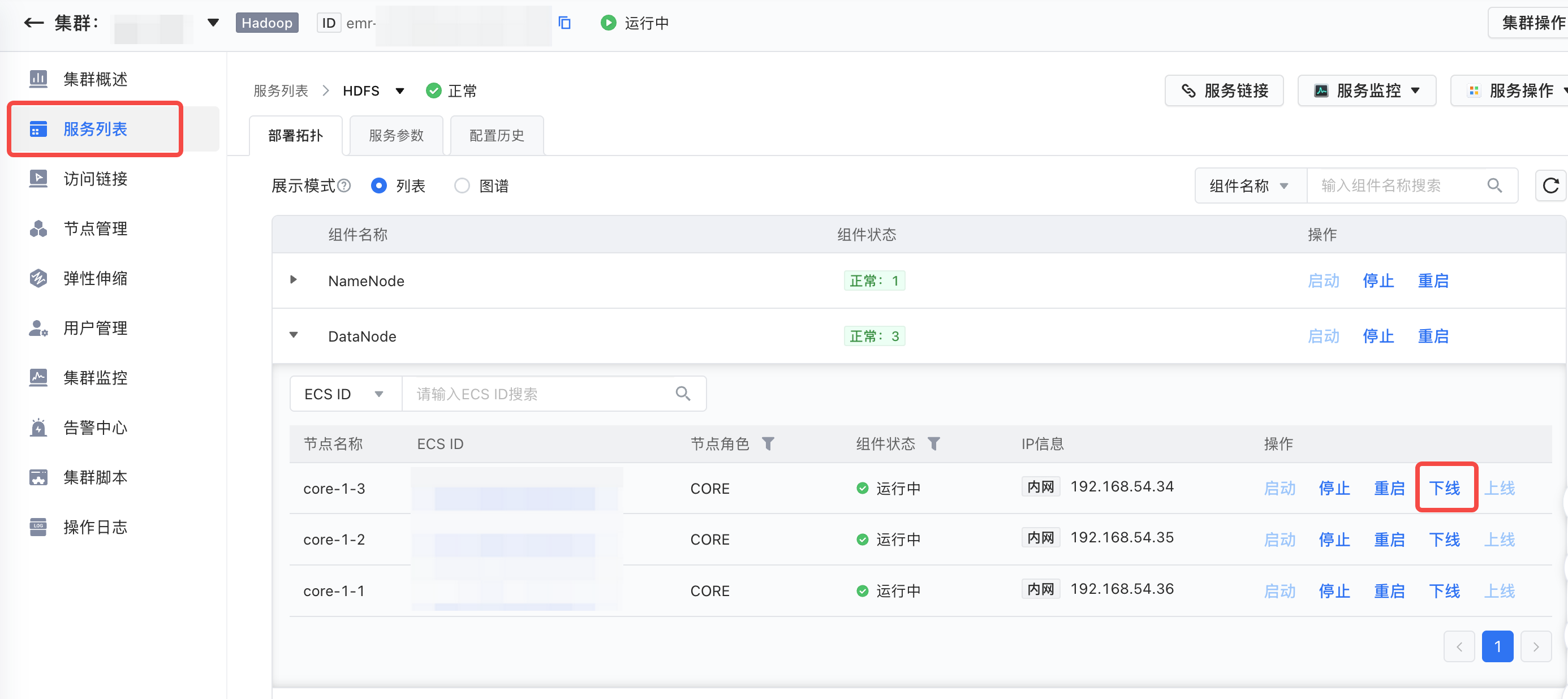
Task: Click the IP 192.168.54.35 cell
Action: 1122,538
